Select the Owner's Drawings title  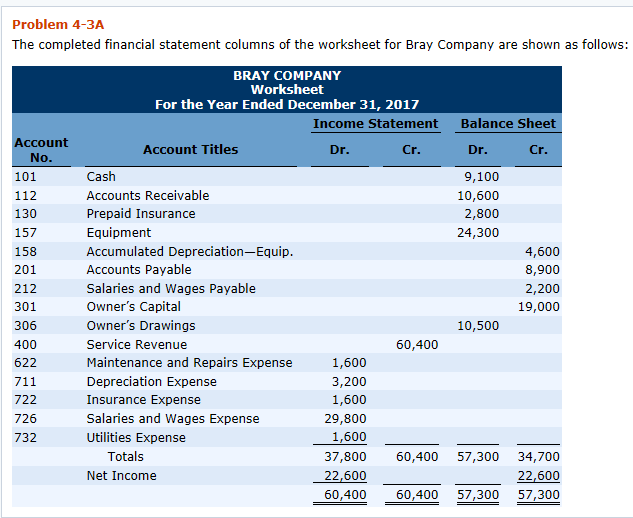pyautogui.click(x=141, y=326)
